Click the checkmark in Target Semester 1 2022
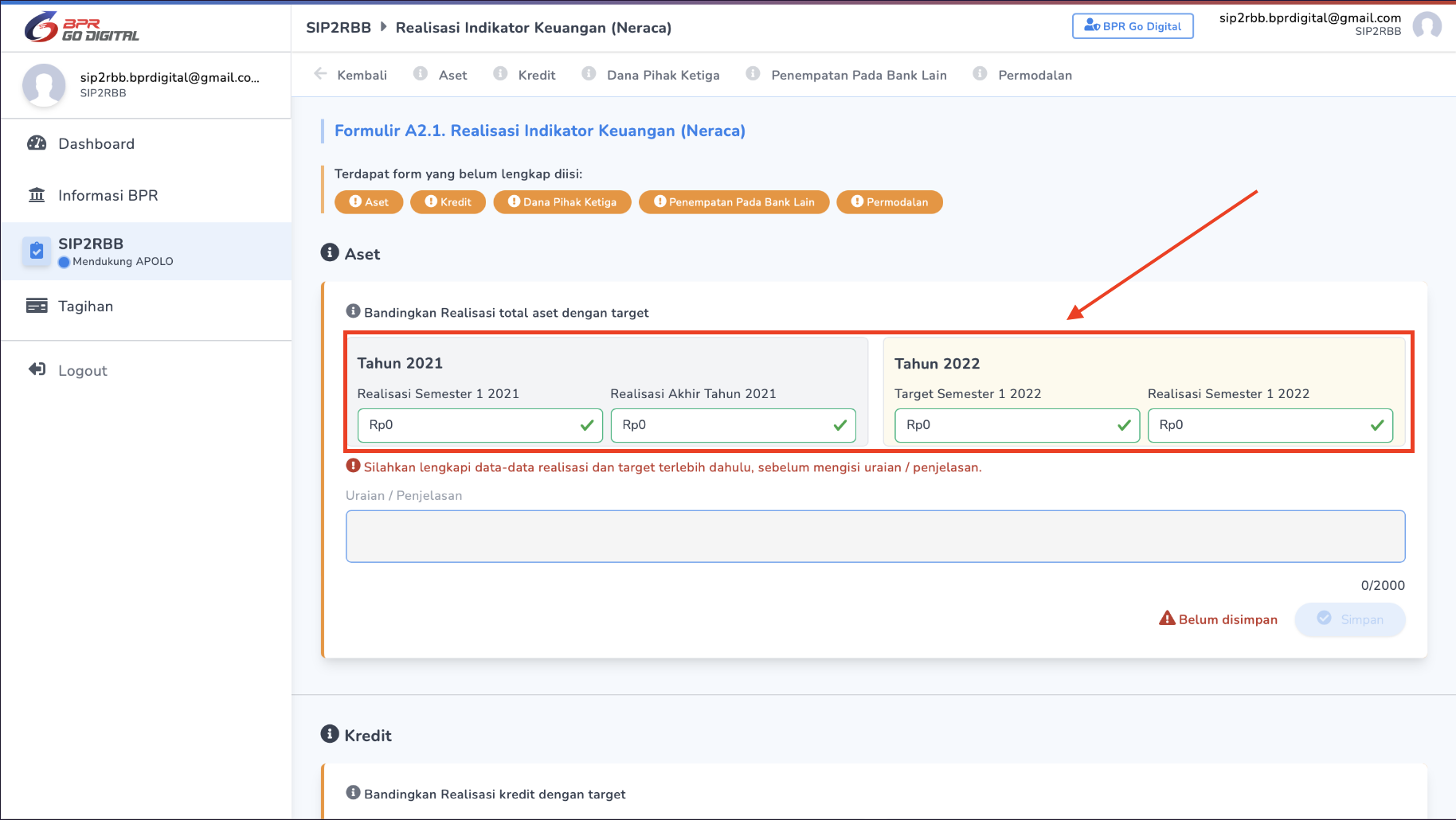1456x820 pixels. click(x=1124, y=425)
